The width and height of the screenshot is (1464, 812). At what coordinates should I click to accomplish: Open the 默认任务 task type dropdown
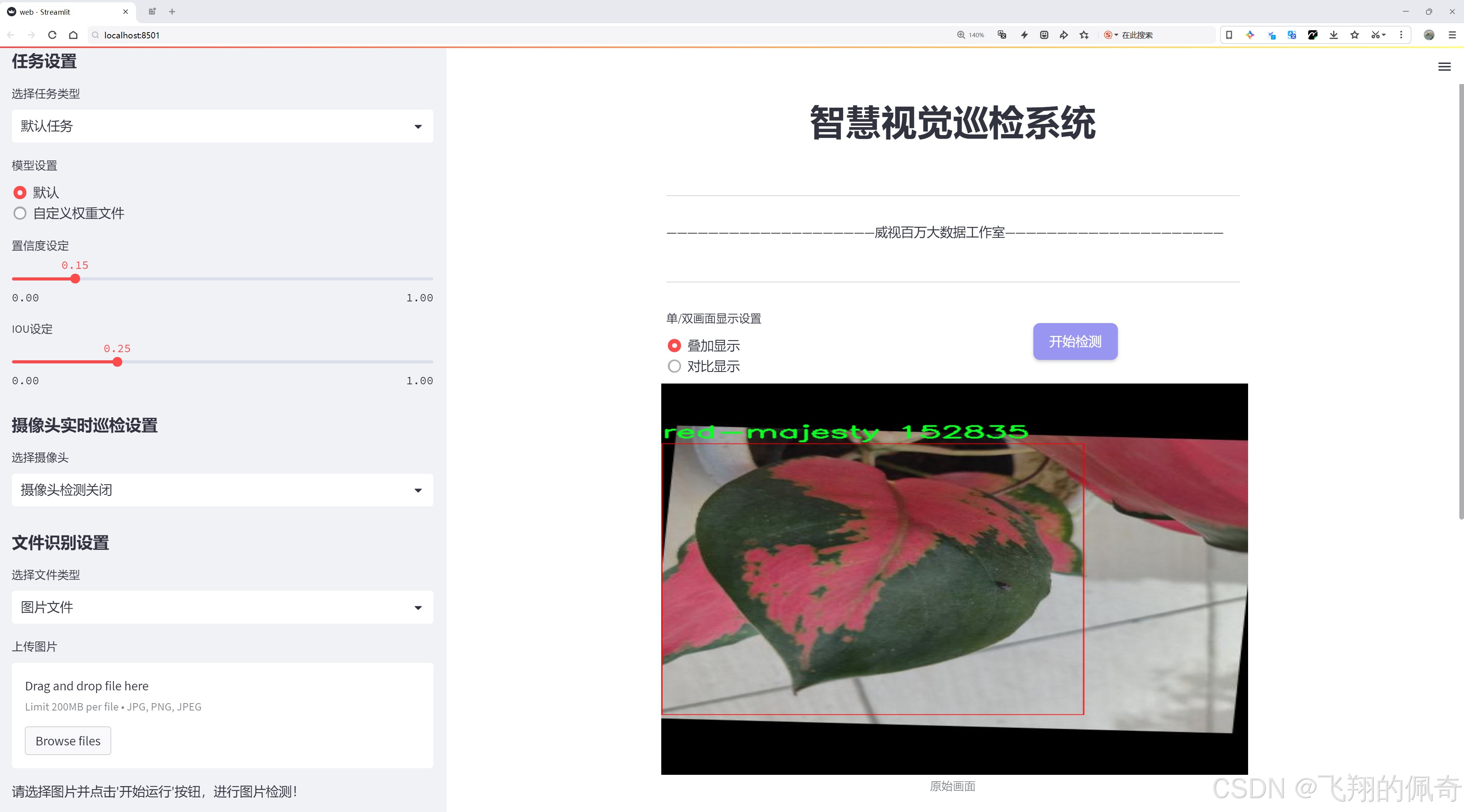[222, 126]
